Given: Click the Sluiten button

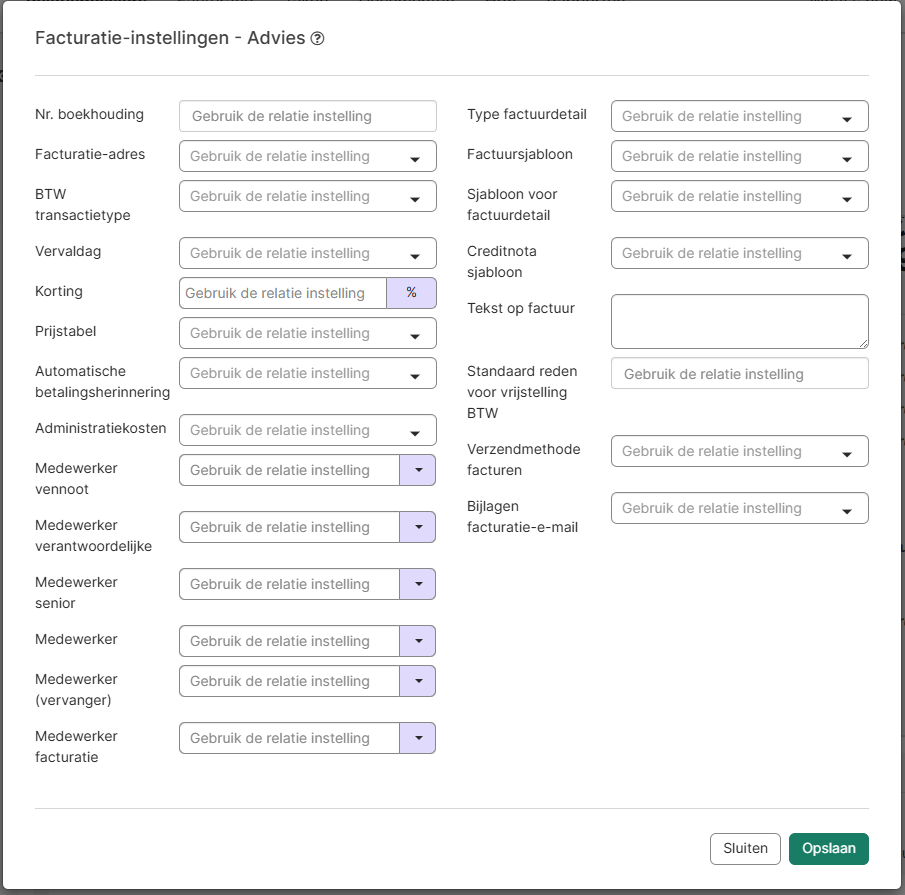Looking at the screenshot, I should 745,848.
